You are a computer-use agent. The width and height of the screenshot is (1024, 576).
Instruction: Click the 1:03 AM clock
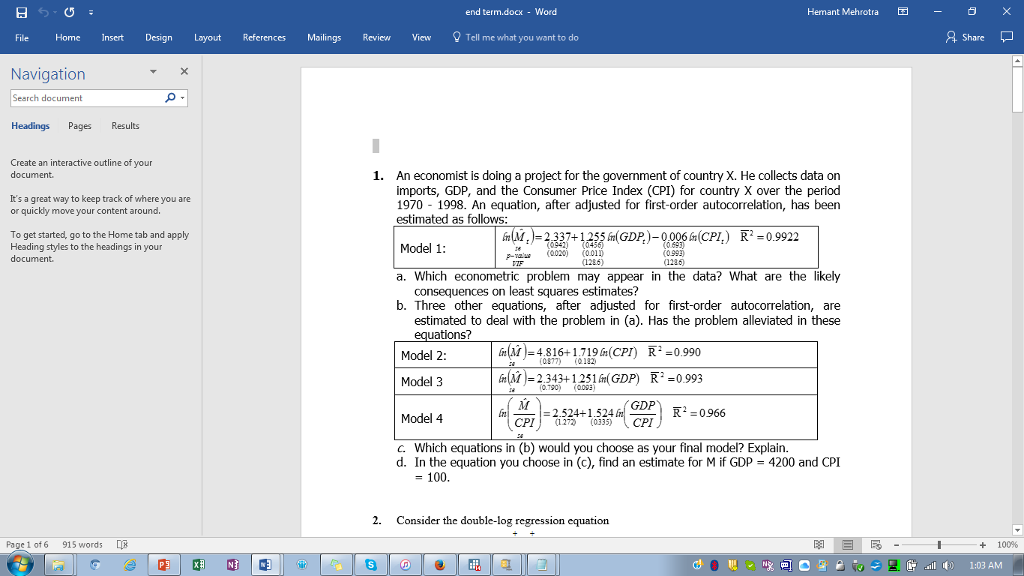[985, 566]
